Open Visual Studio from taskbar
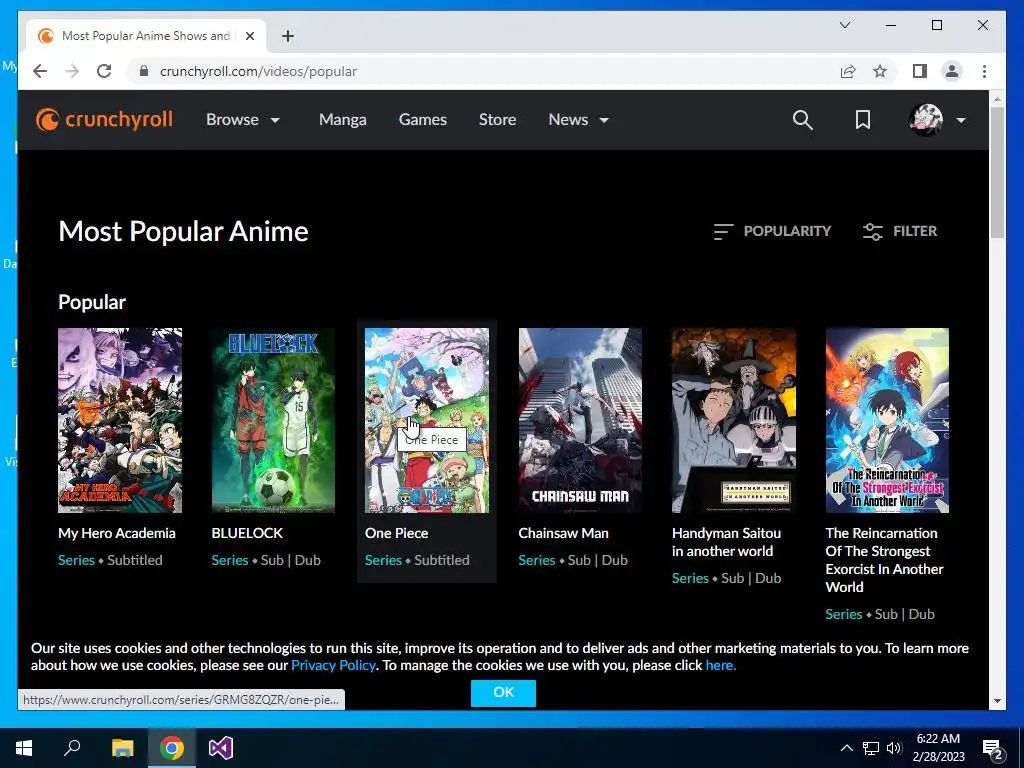The width and height of the screenshot is (1024, 768). [221, 748]
